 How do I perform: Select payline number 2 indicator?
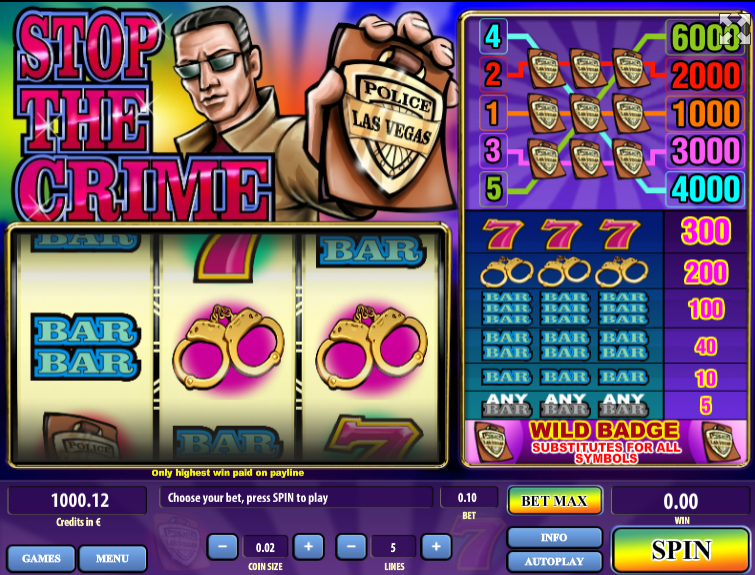coord(493,74)
